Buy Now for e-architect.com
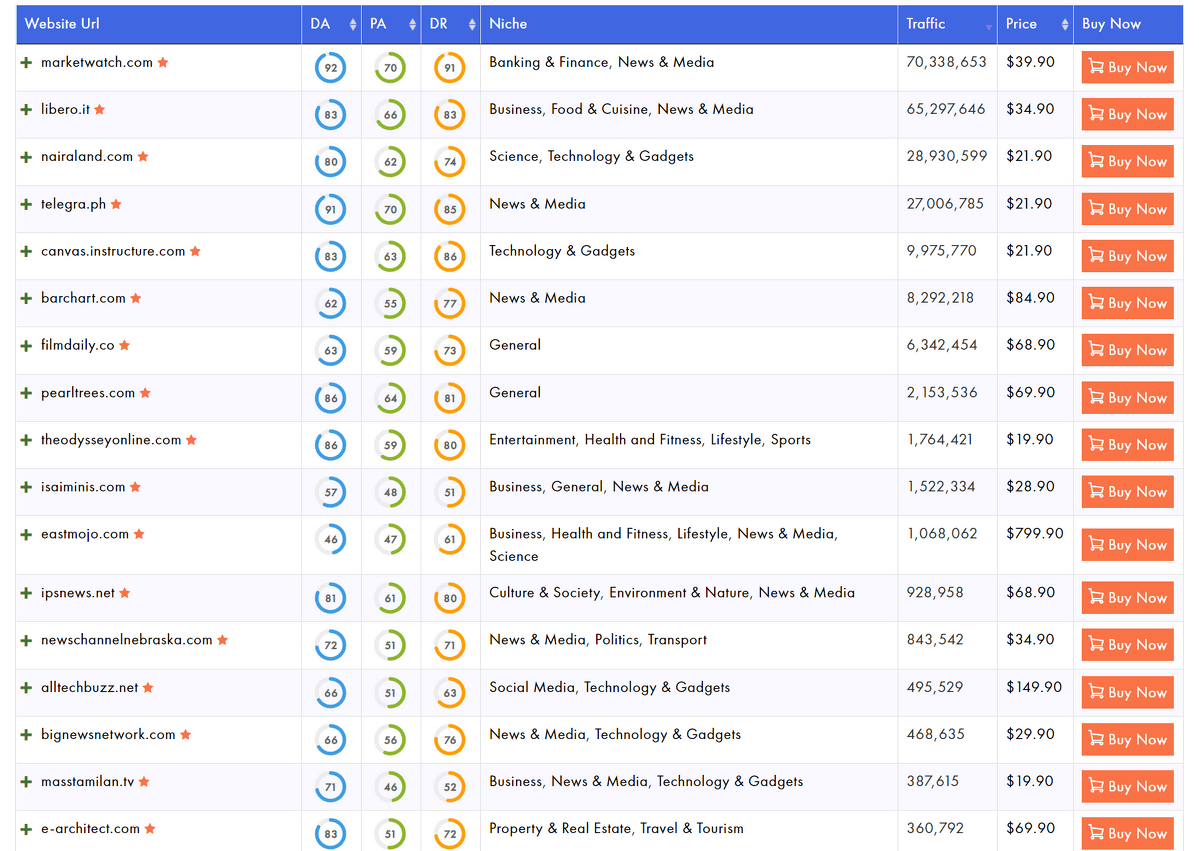 pos(1127,833)
